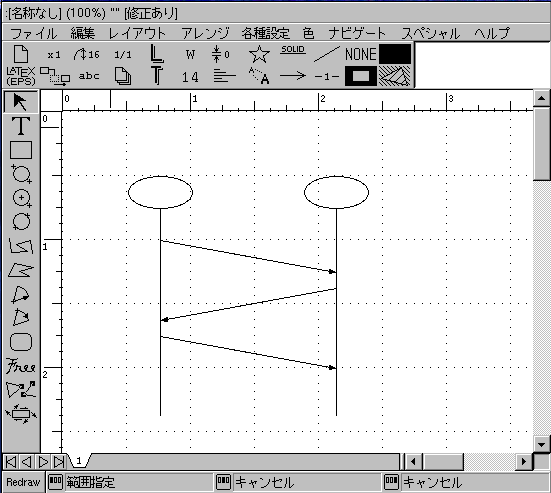Select the freehand Free tool
551x493 pixels.
(x=21, y=366)
